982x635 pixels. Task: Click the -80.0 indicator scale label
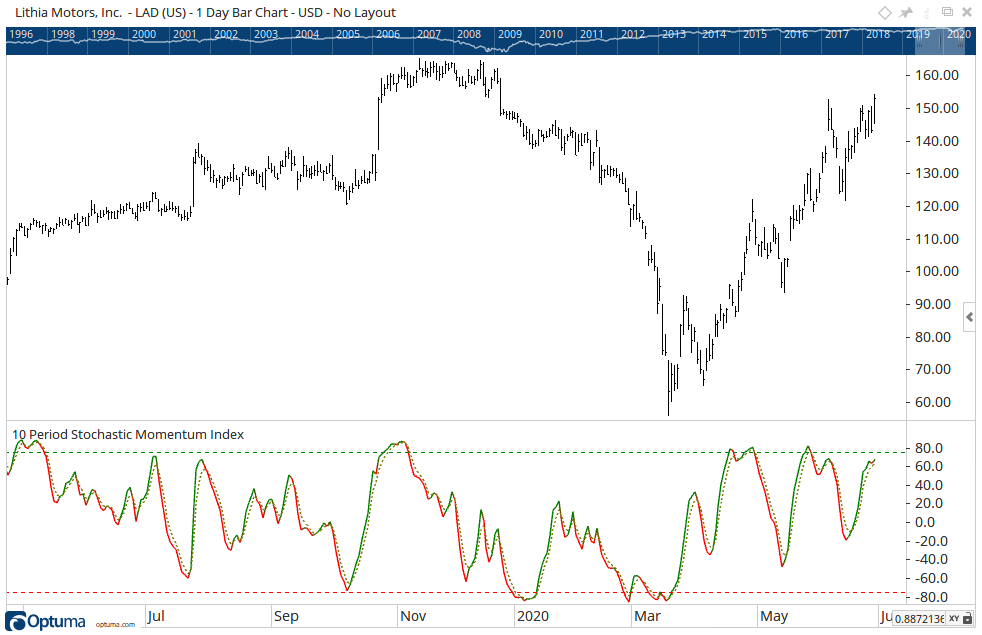pyautogui.click(x=930, y=596)
